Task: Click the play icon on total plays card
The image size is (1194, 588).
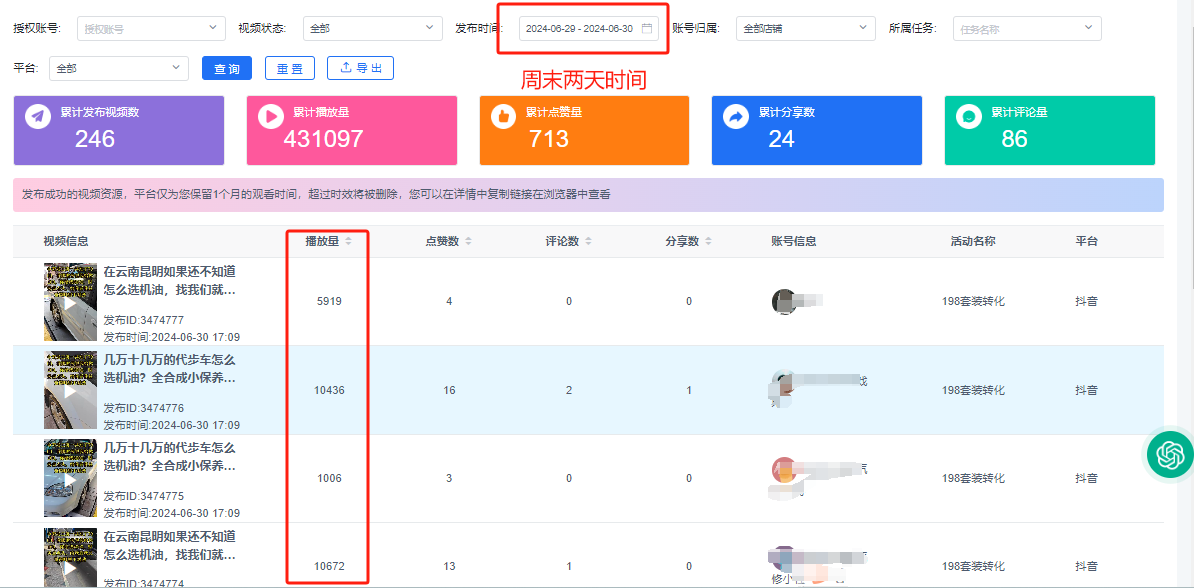Action: point(270,117)
